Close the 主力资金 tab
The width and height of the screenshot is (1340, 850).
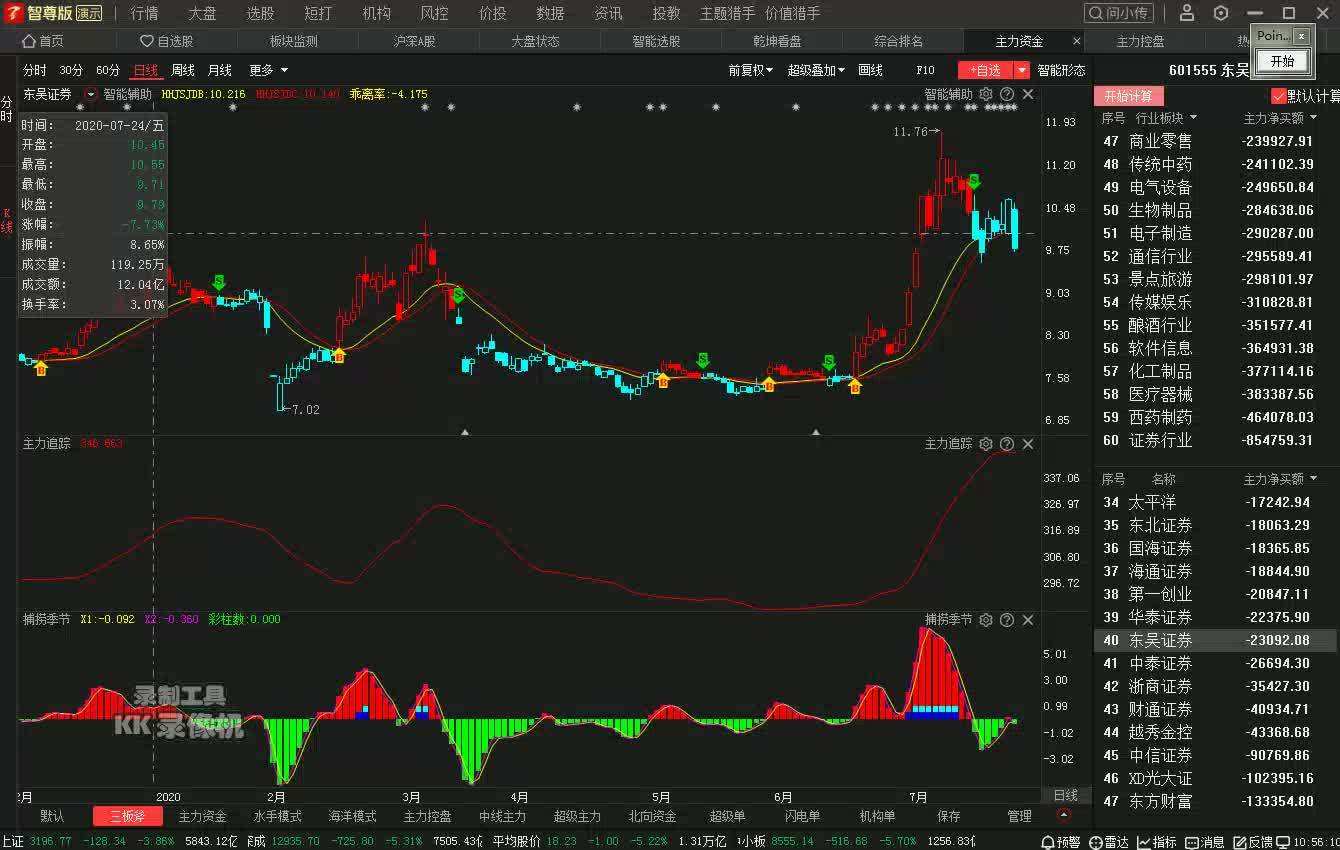[1077, 41]
